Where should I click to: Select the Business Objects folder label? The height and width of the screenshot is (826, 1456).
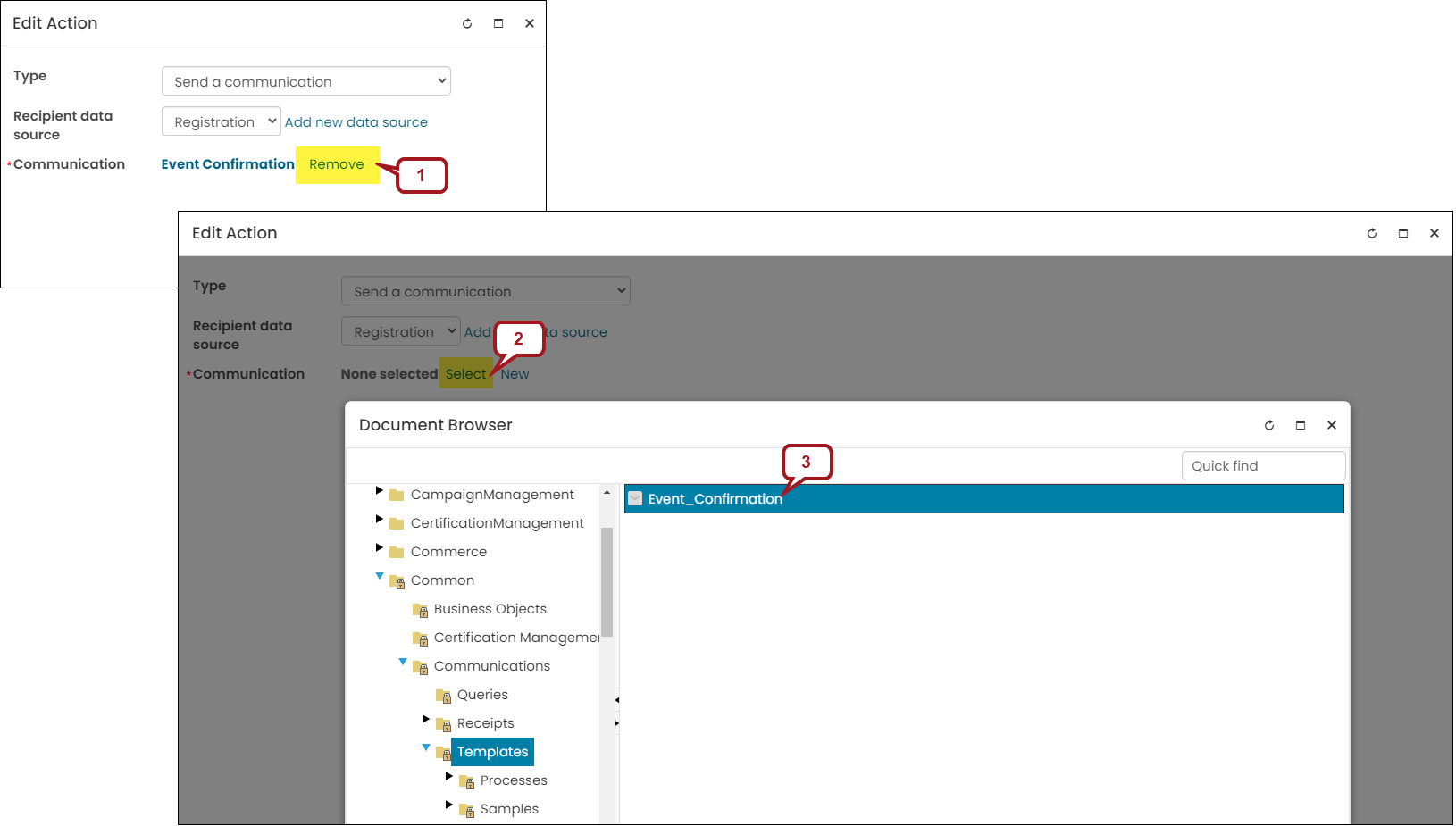pyautogui.click(x=490, y=609)
